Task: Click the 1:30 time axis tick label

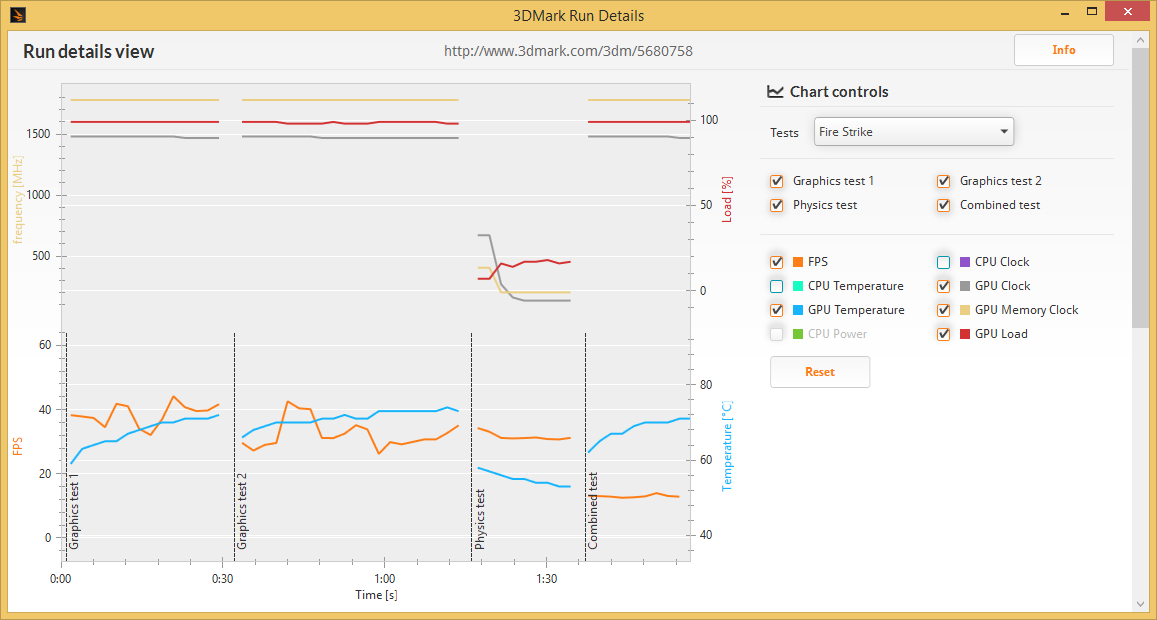Action: 545,579
